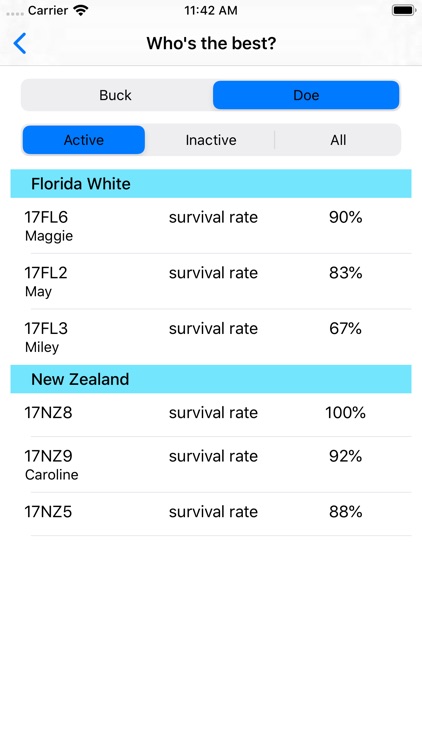Viewport: 422px width, 750px height.
Task: Tap the 90% survival rate value
Action: [345, 217]
